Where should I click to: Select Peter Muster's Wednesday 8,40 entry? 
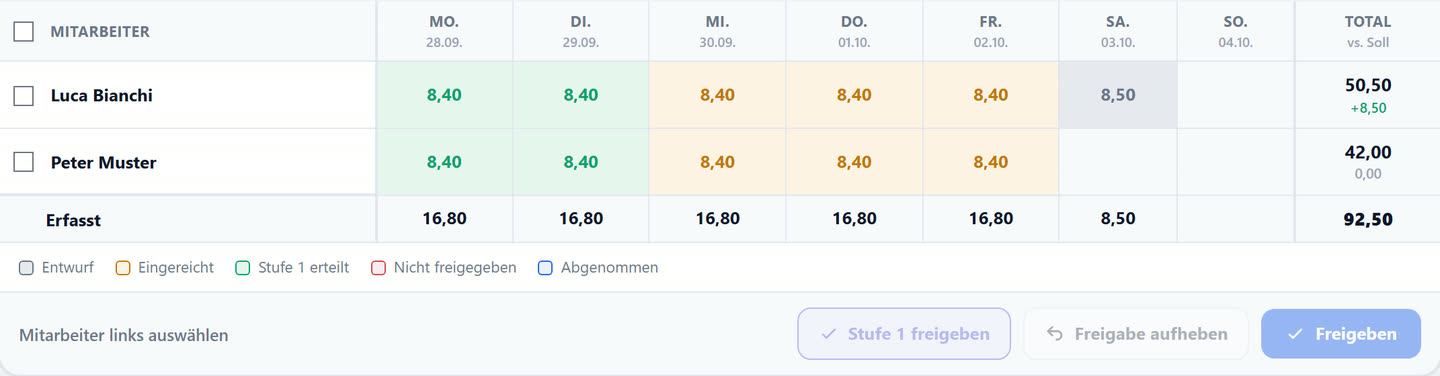point(717,162)
